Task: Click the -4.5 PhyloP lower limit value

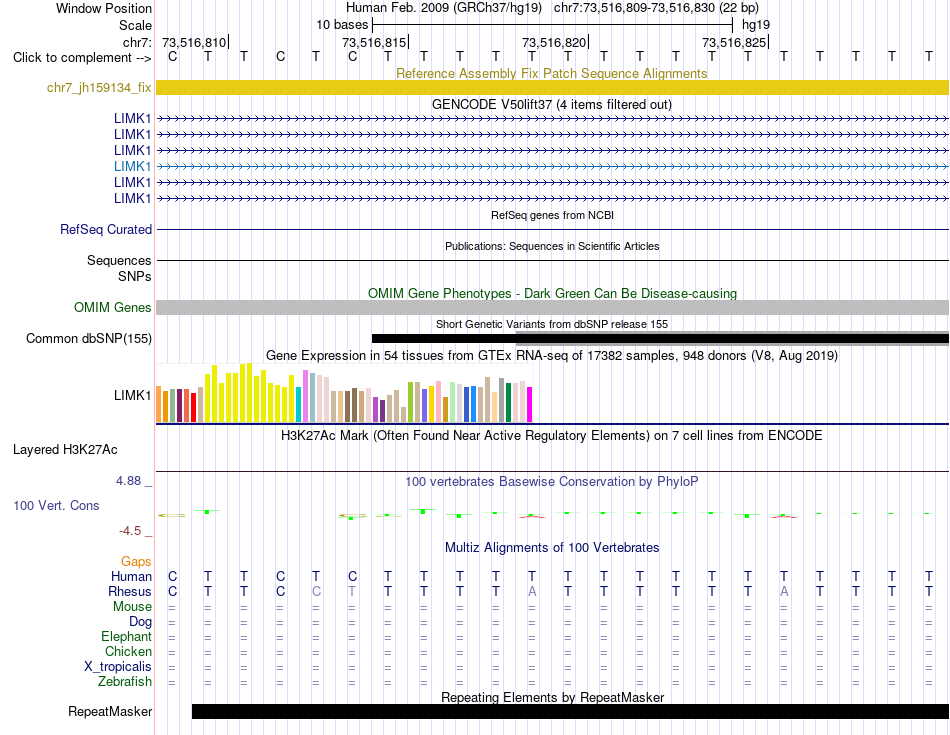Action: (130, 531)
